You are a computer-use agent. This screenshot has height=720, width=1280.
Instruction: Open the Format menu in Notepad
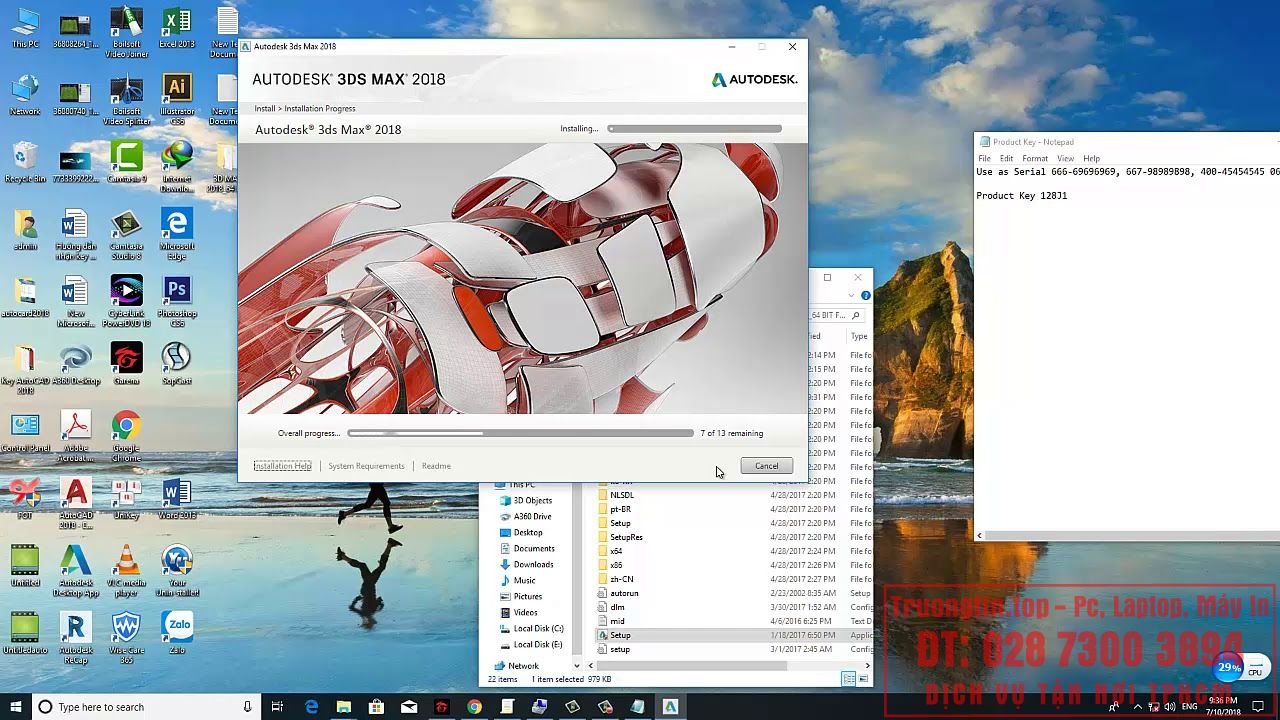pos(1035,158)
